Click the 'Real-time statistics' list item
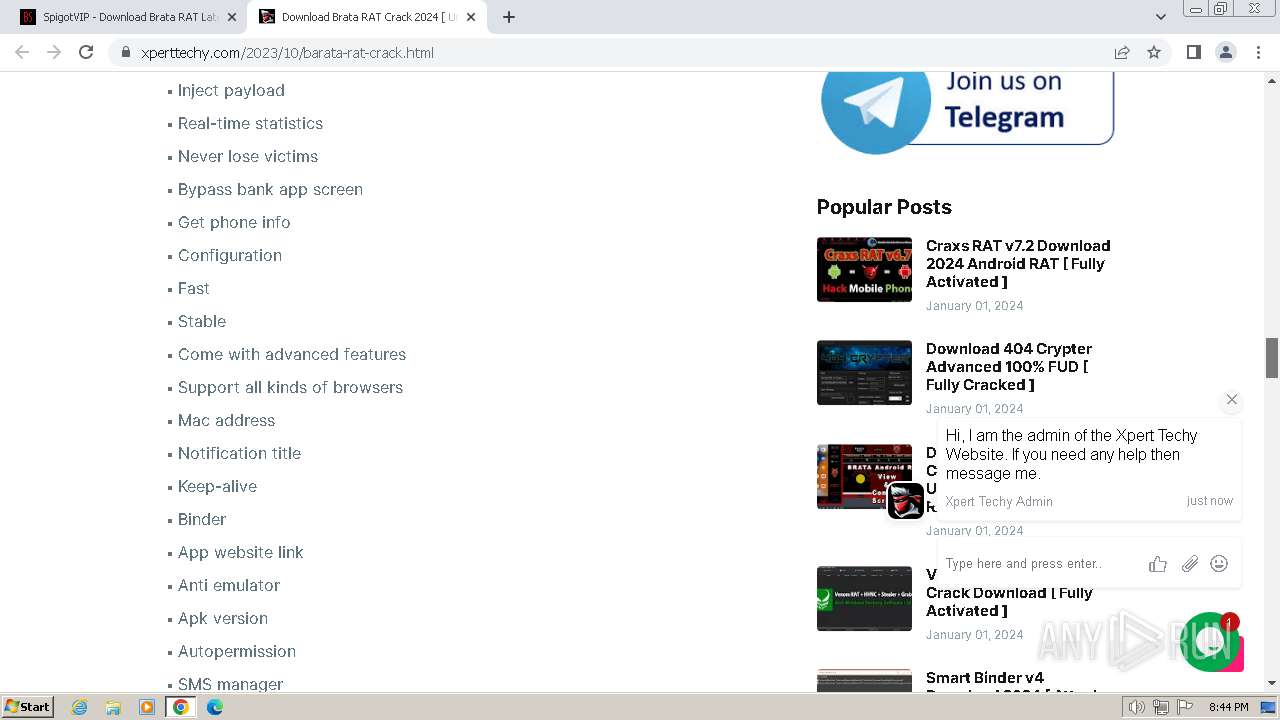Screen dimensions: 1280x720 (x=250, y=123)
